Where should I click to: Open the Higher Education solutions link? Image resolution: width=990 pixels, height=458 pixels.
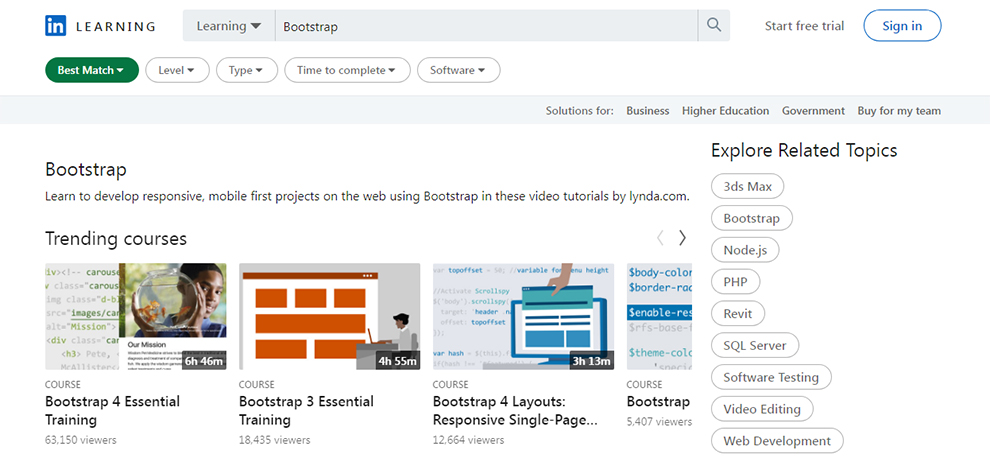click(725, 111)
